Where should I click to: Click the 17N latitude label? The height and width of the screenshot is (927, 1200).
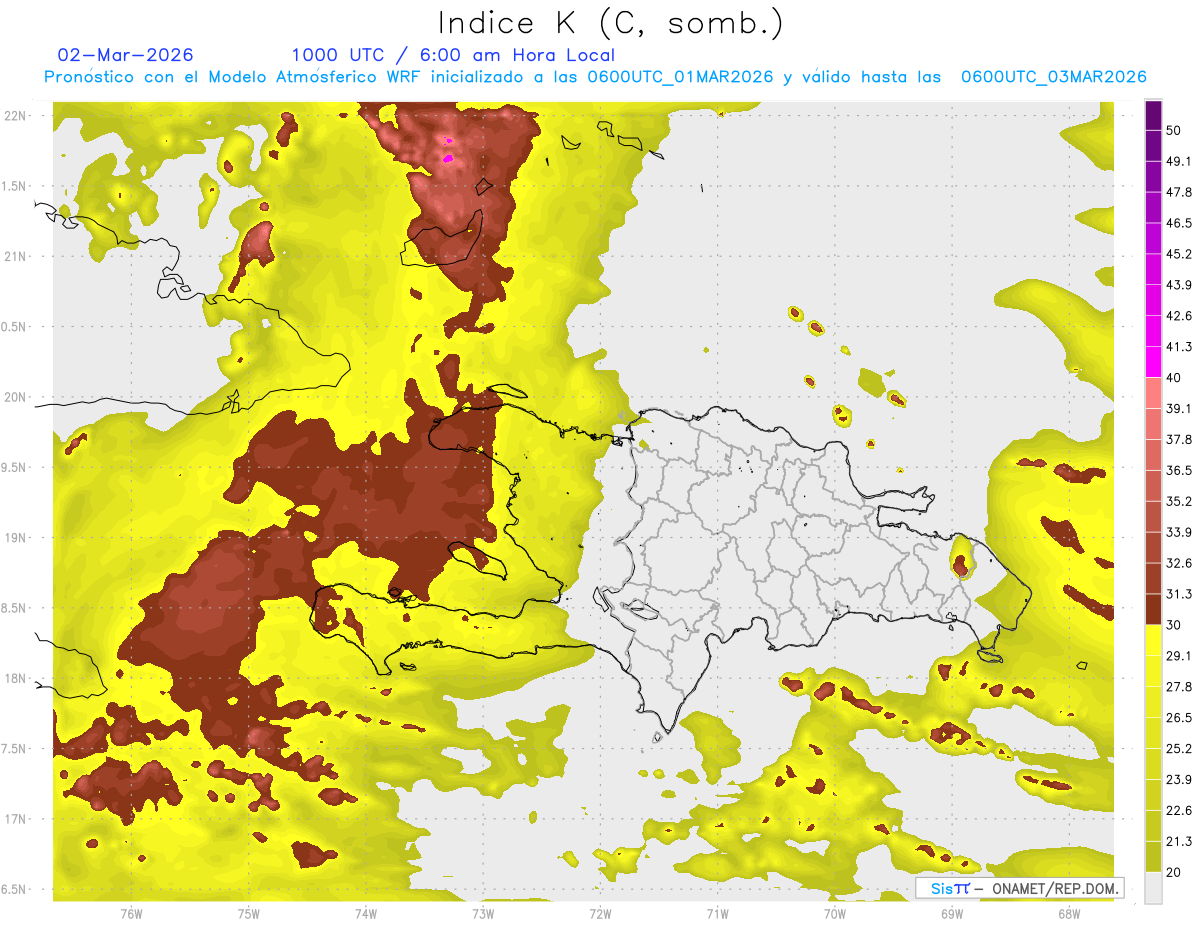17,819
